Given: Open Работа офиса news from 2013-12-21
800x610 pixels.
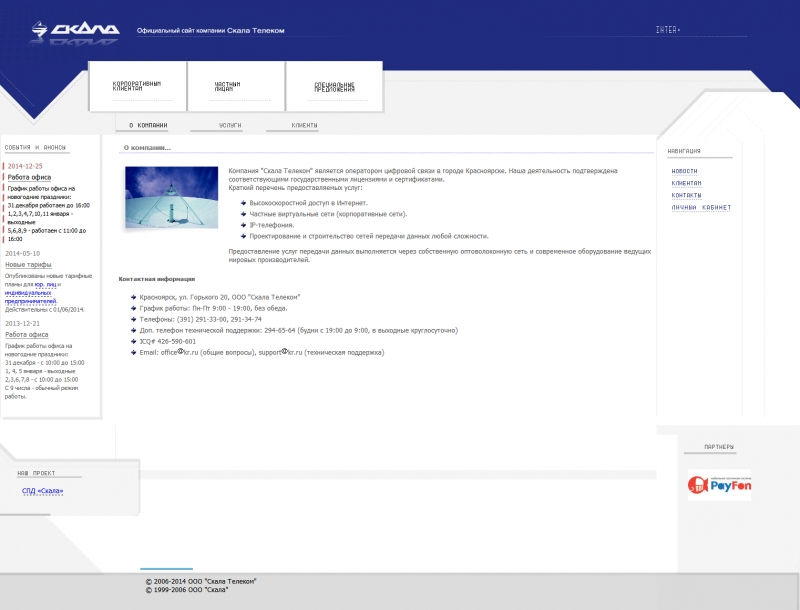Looking at the screenshot, I should pos(27,335).
